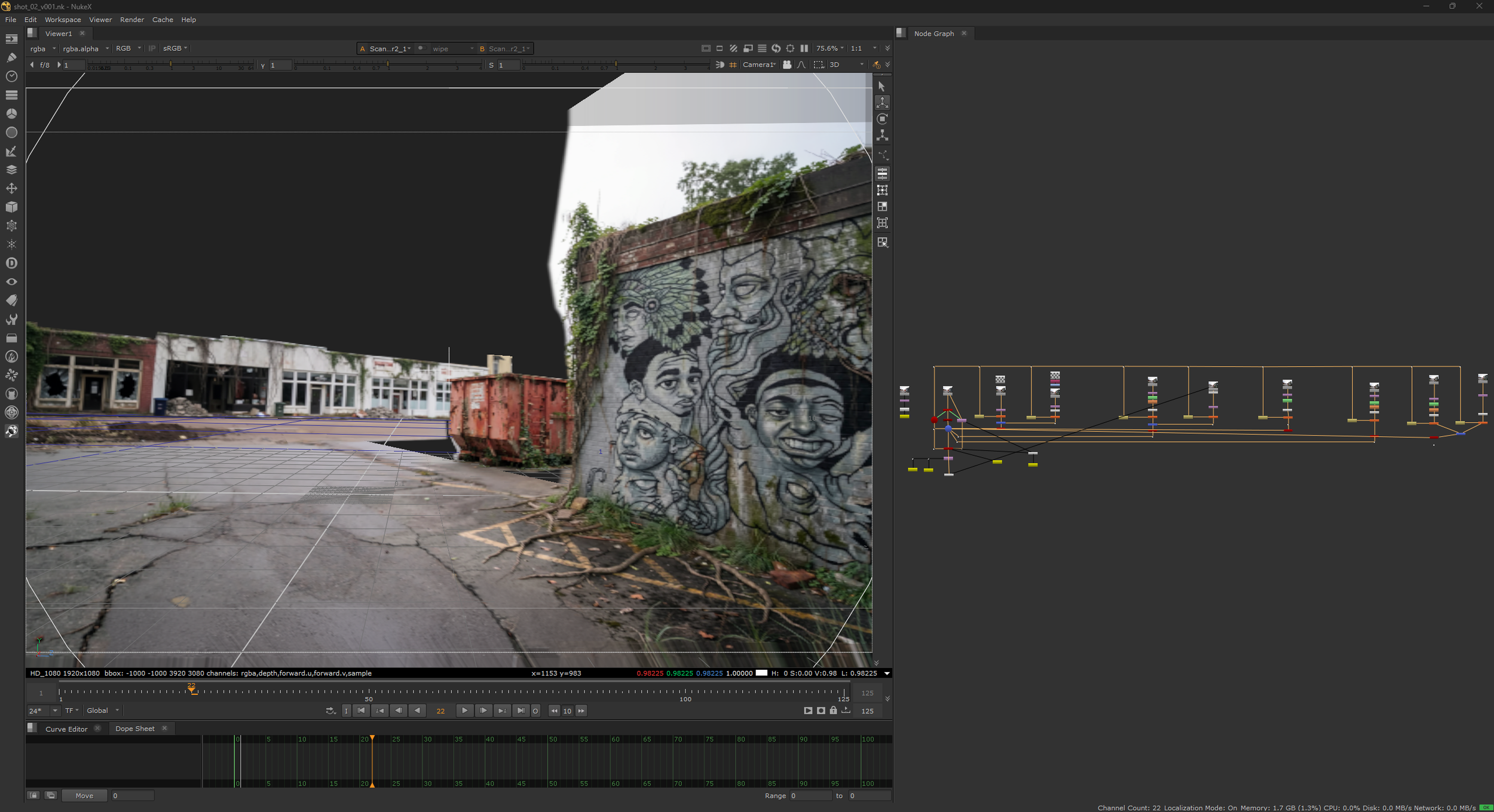Open the rgba.alpha channel dropdown
The width and height of the screenshot is (1494, 812).
tap(86, 48)
